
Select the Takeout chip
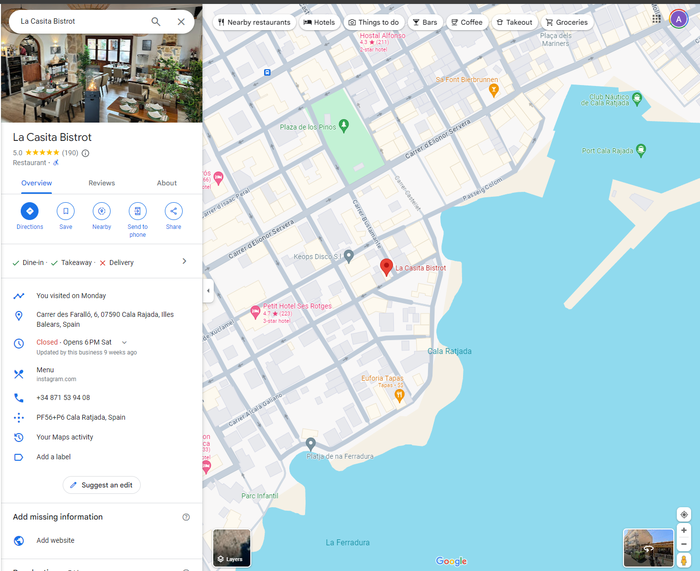514,22
